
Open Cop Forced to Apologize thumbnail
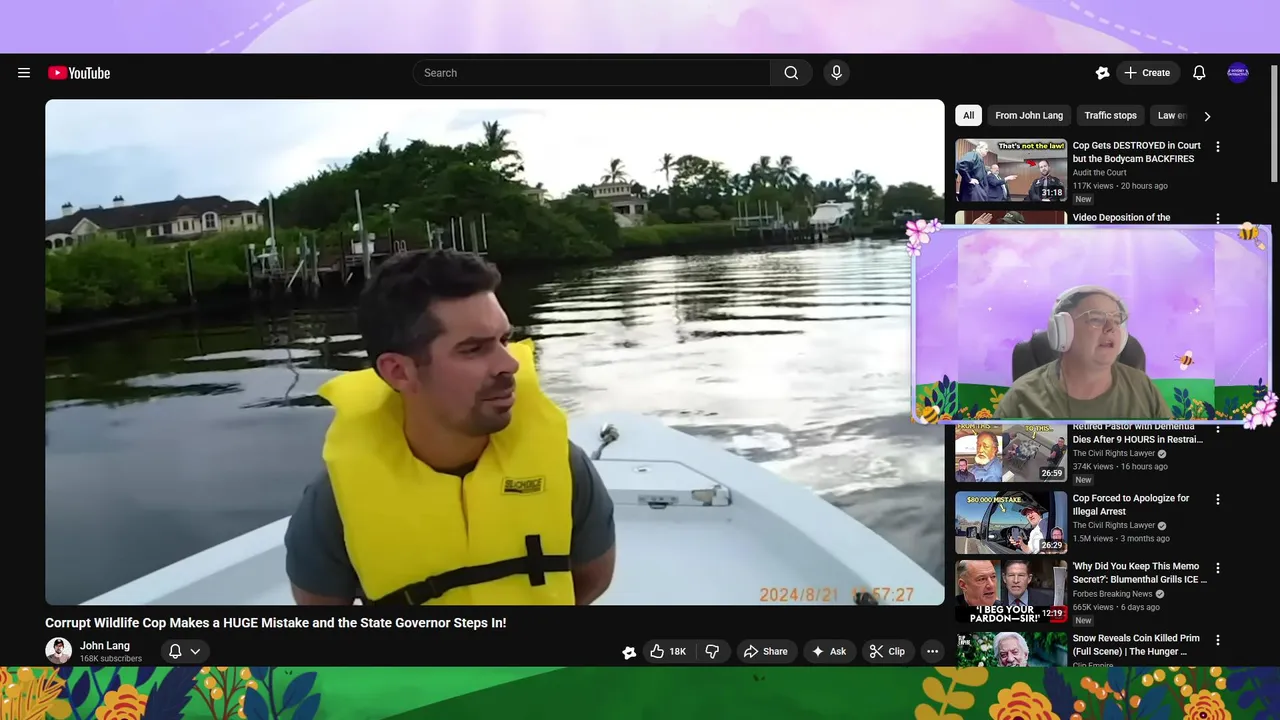(x=1011, y=522)
